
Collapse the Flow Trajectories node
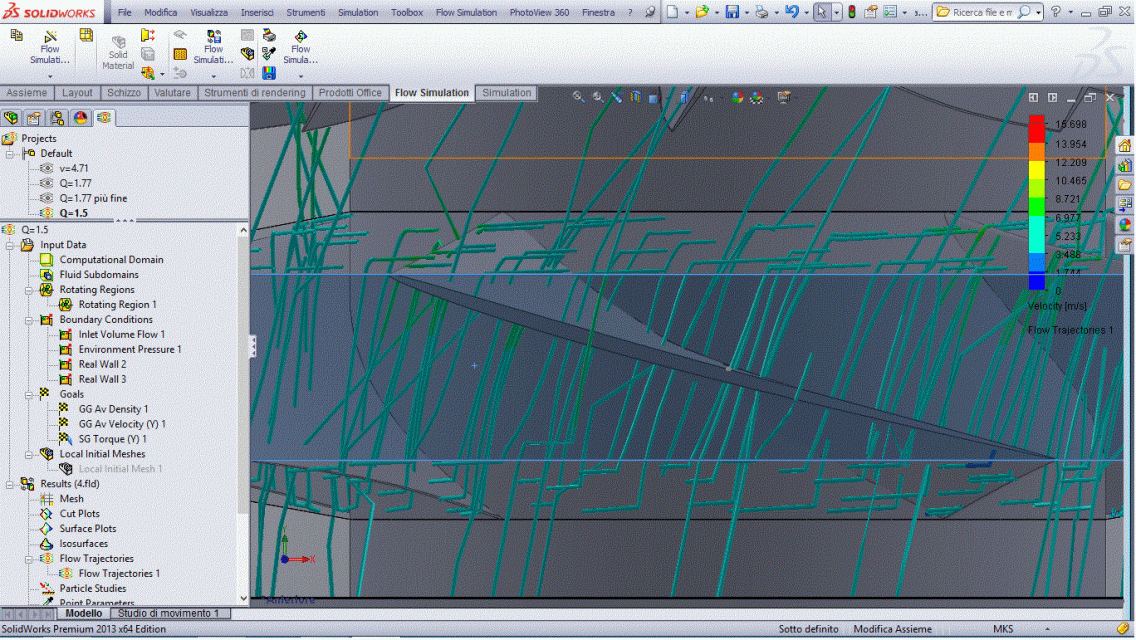click(29, 559)
